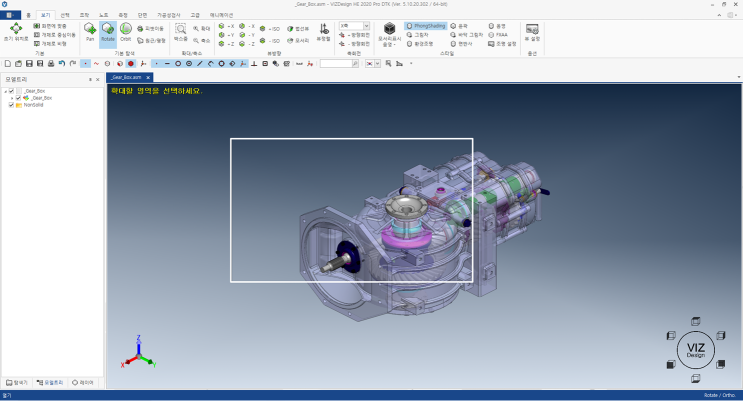Uncheck child _Gear_Box node checkbox
This screenshot has width=743, height=401.
click(18, 98)
